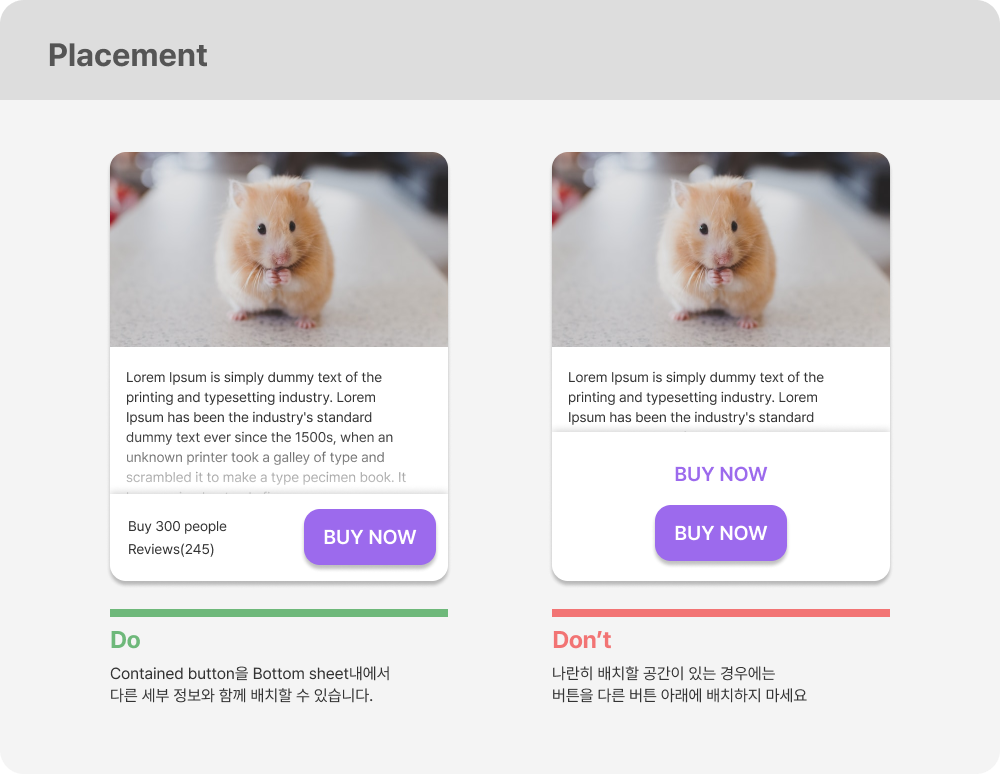Click the Contained button description under Do
Screen dimensions: 1000x774
(250, 684)
